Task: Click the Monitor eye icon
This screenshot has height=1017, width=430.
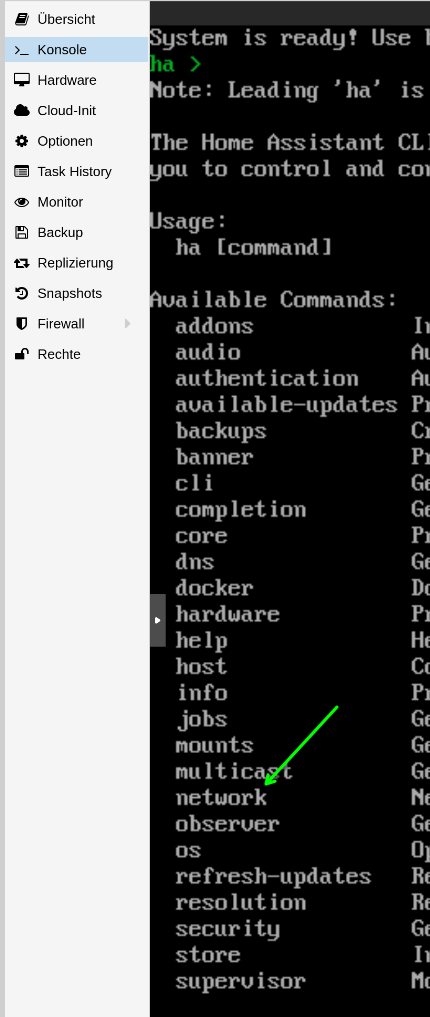Action: [x=21, y=202]
